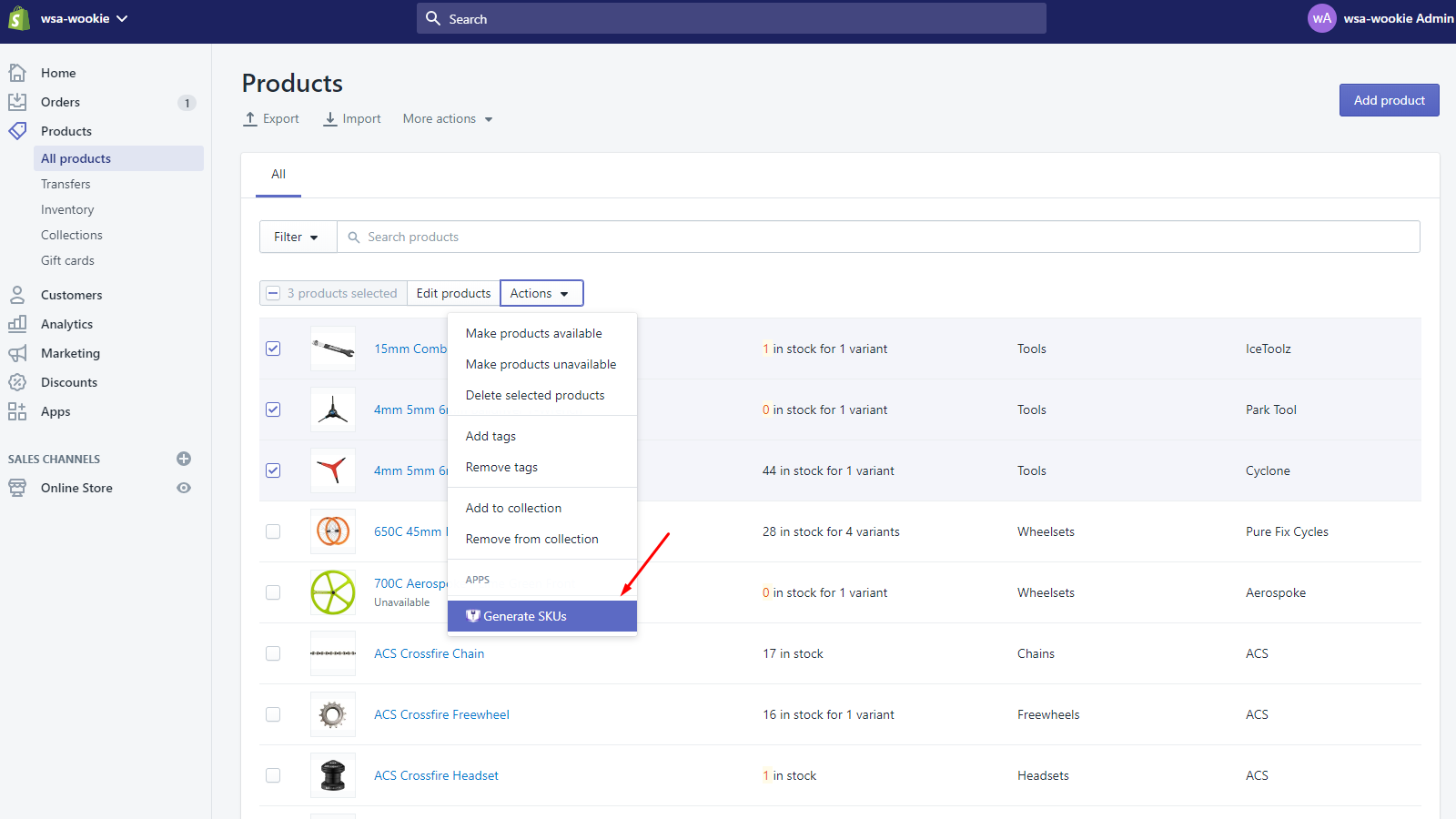
Task: Tick the 650C 45mm wheelset checkbox
Action: (273, 531)
